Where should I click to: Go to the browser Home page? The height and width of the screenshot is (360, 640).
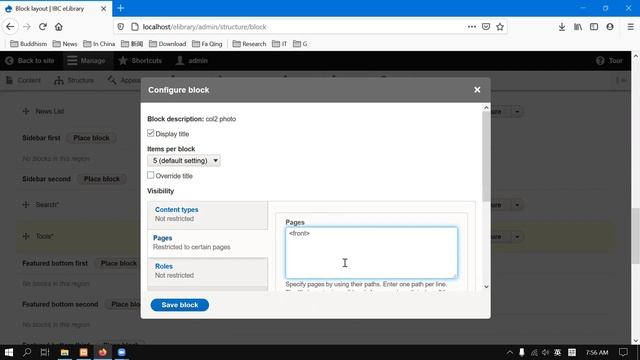tap(59, 27)
